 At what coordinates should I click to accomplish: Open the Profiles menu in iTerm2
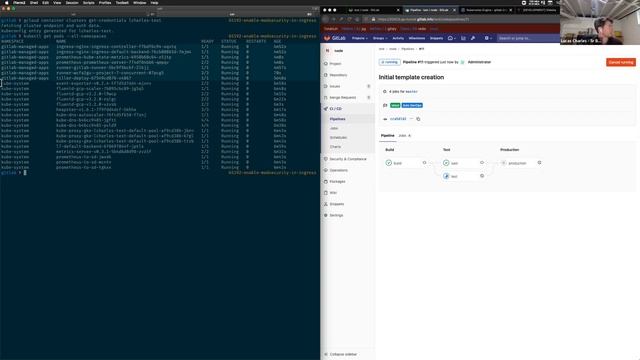(105, 2)
